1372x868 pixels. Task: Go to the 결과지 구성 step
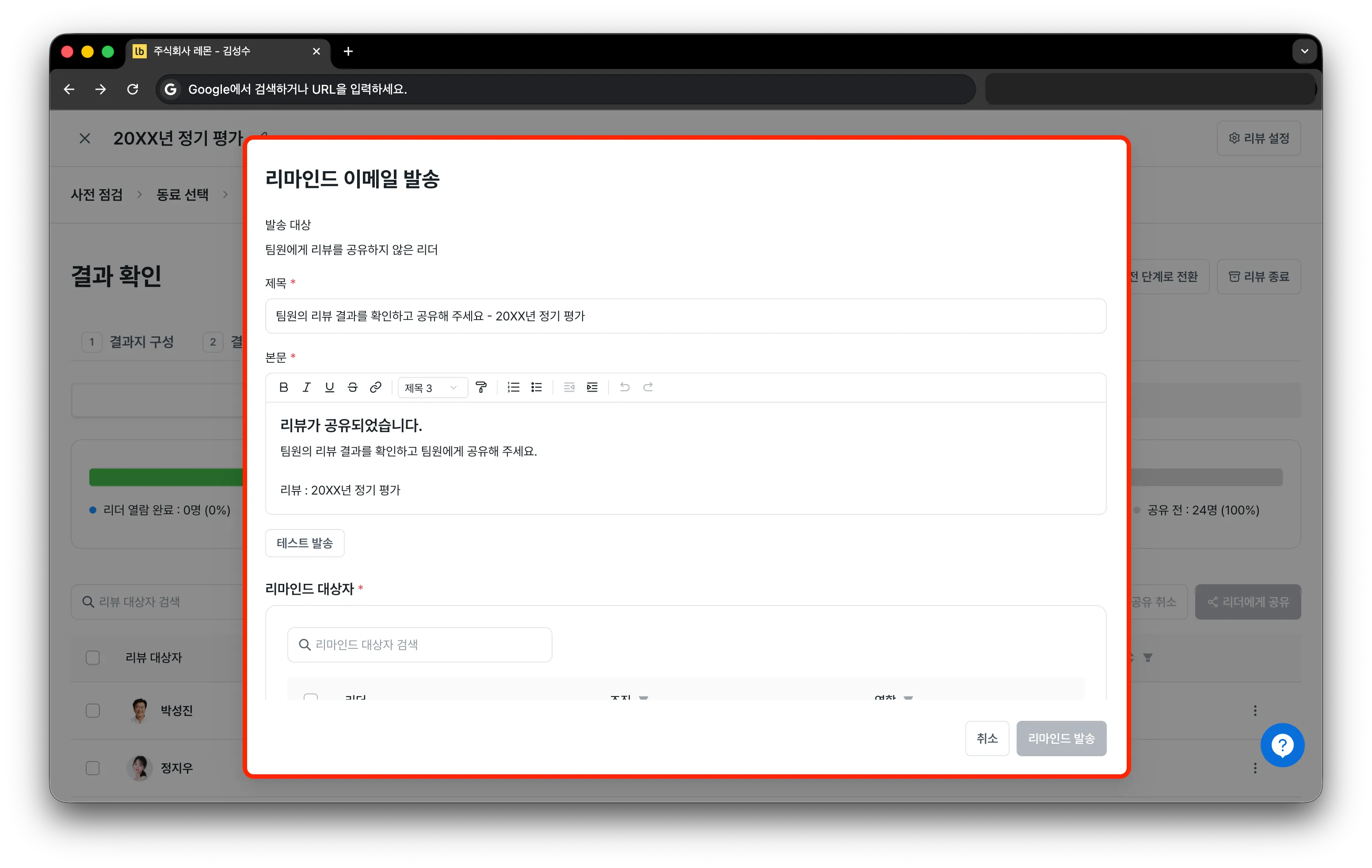[129, 342]
